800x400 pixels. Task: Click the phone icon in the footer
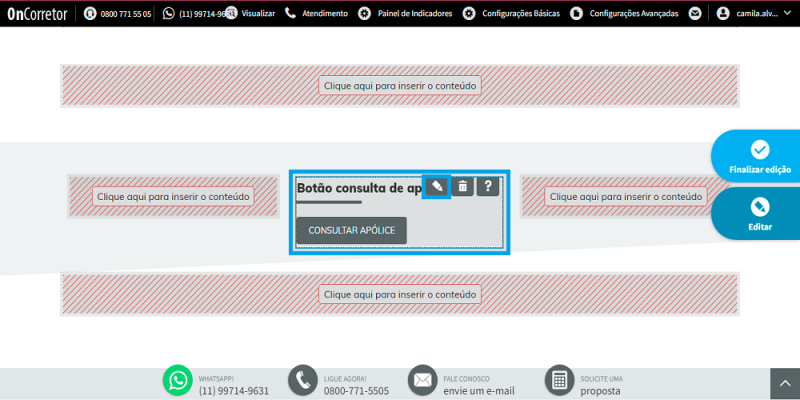(302, 380)
